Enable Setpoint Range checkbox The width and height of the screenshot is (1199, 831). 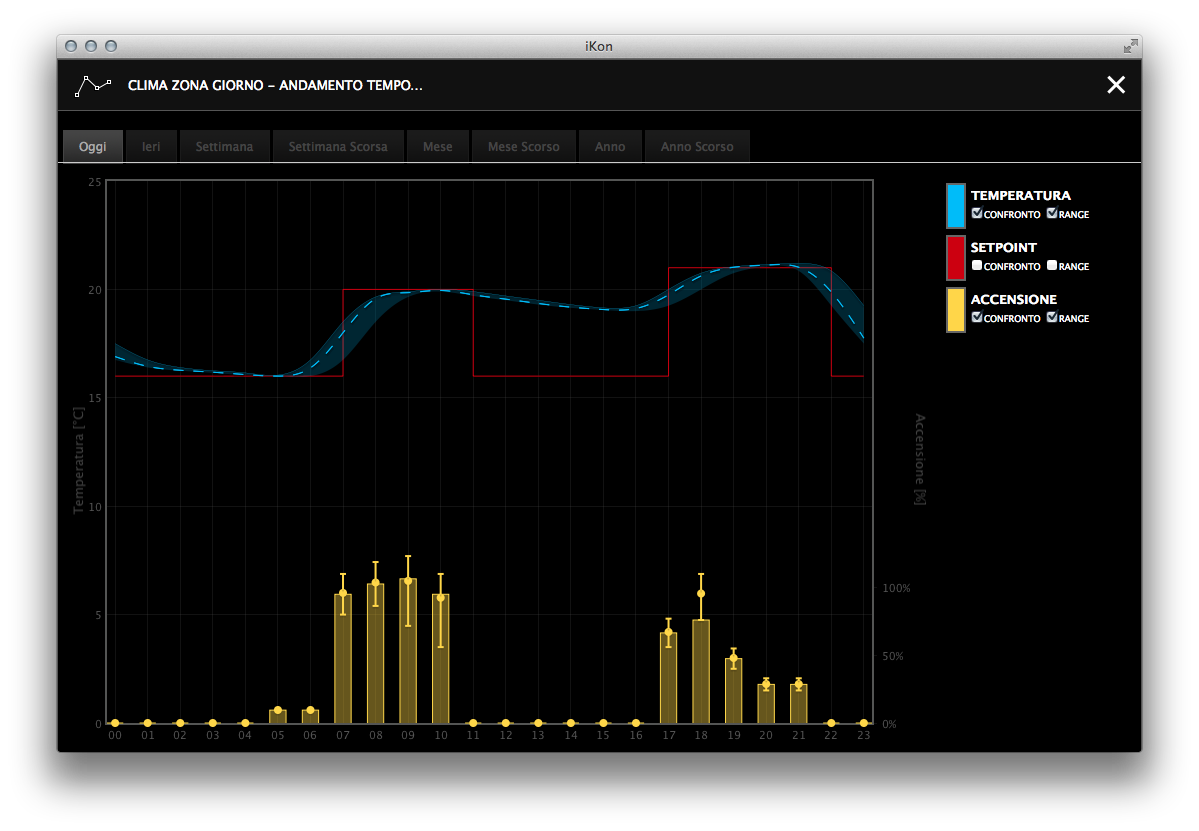[1052, 265]
